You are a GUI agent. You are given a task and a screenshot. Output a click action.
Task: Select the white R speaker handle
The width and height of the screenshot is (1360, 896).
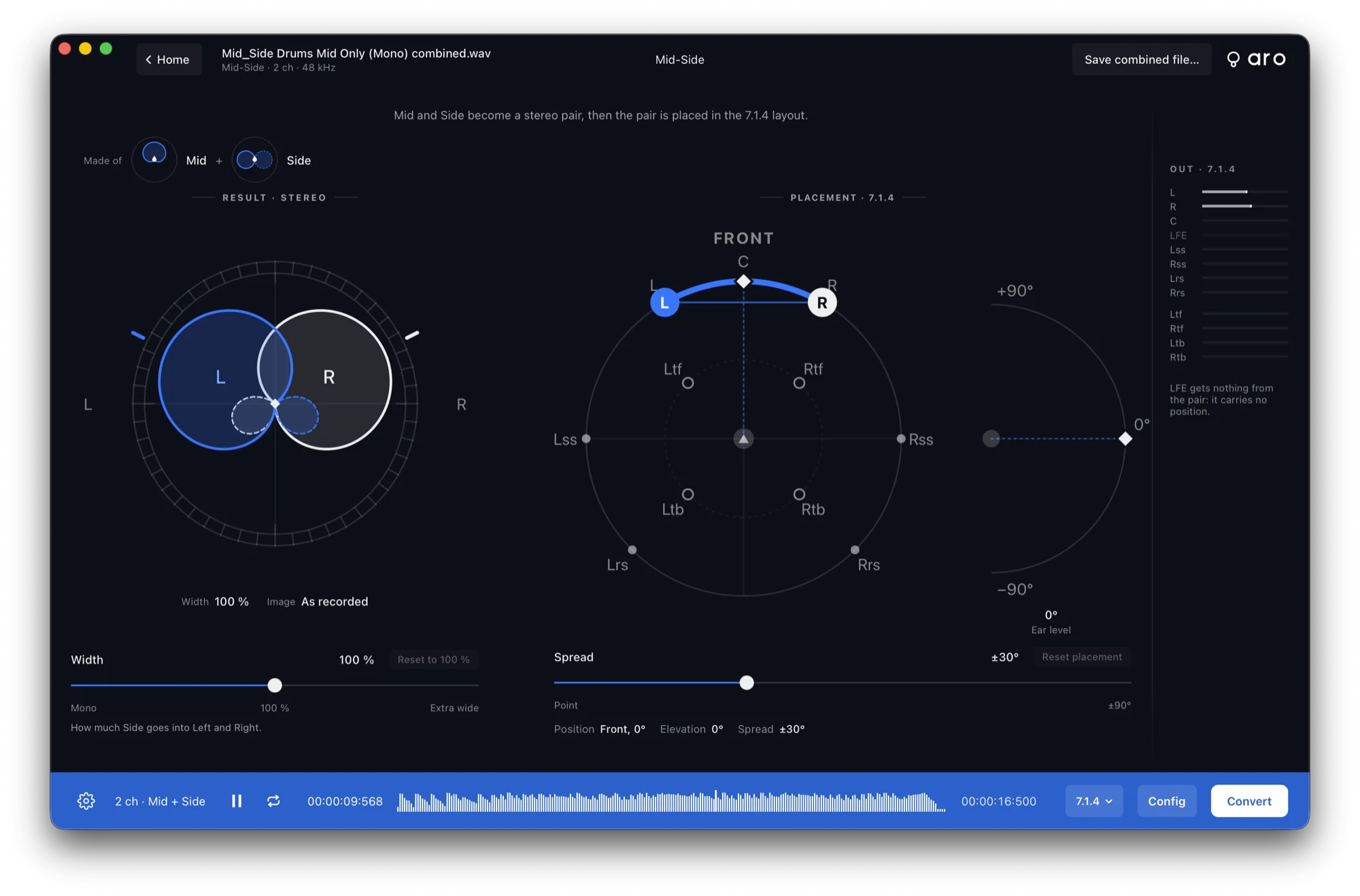point(822,303)
